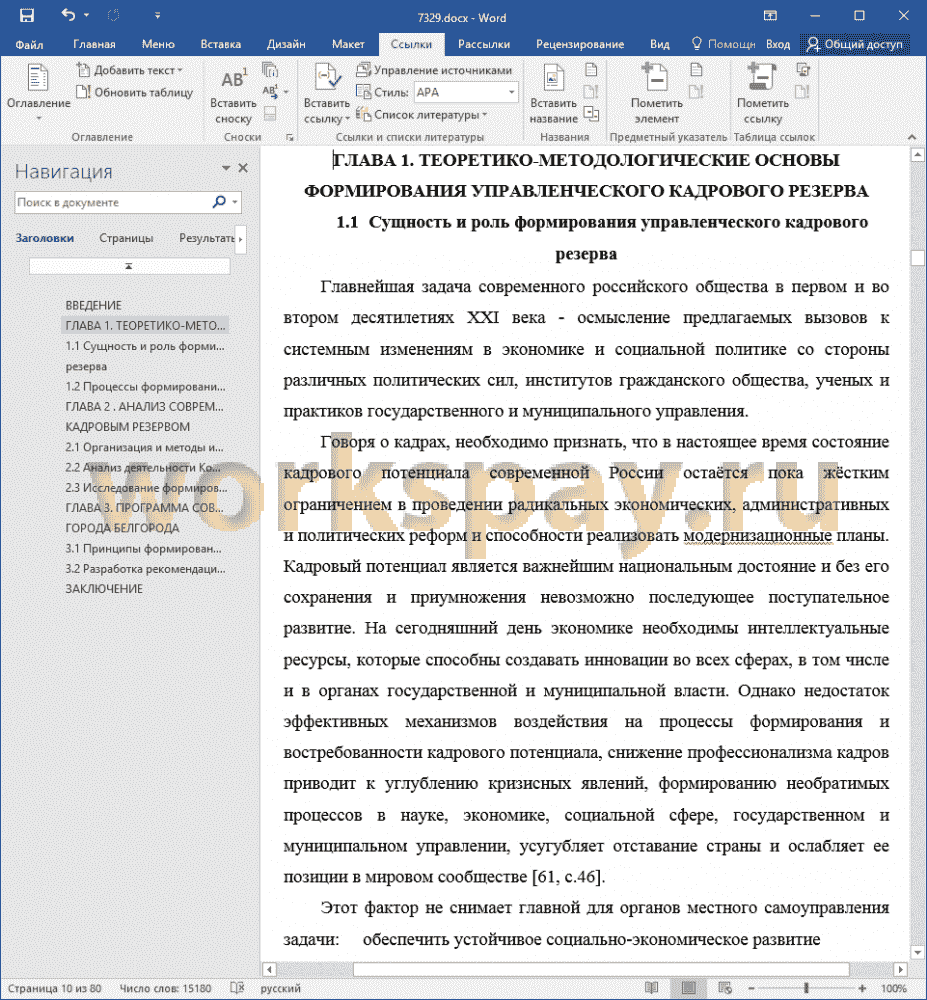This screenshot has height=1000, width=927.
Task: Go to ЗАКЛЮЧЕНИЕ heading
Action: pos(104,589)
